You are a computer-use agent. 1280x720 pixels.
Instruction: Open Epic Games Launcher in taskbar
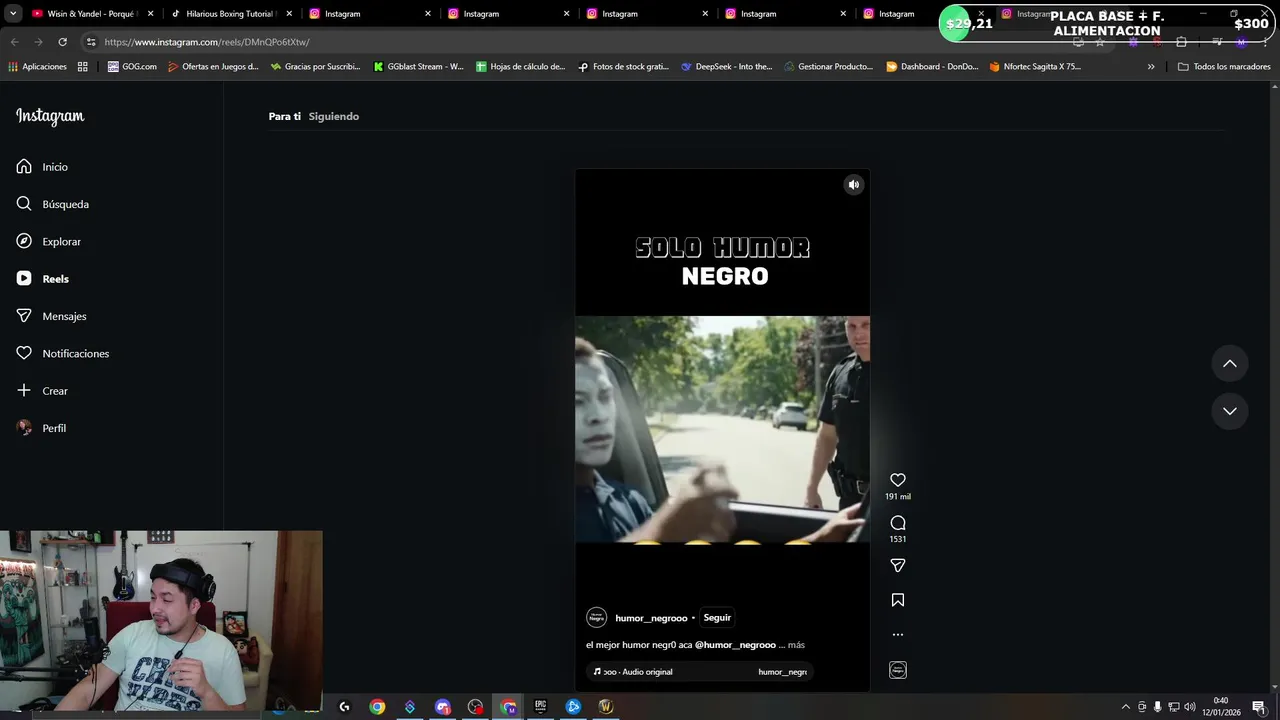pos(541,707)
